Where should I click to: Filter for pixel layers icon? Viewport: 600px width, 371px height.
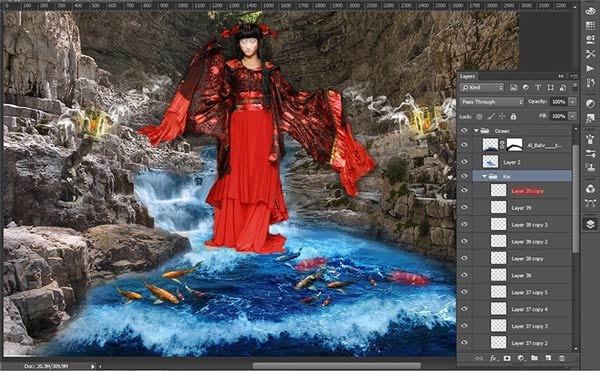point(513,88)
